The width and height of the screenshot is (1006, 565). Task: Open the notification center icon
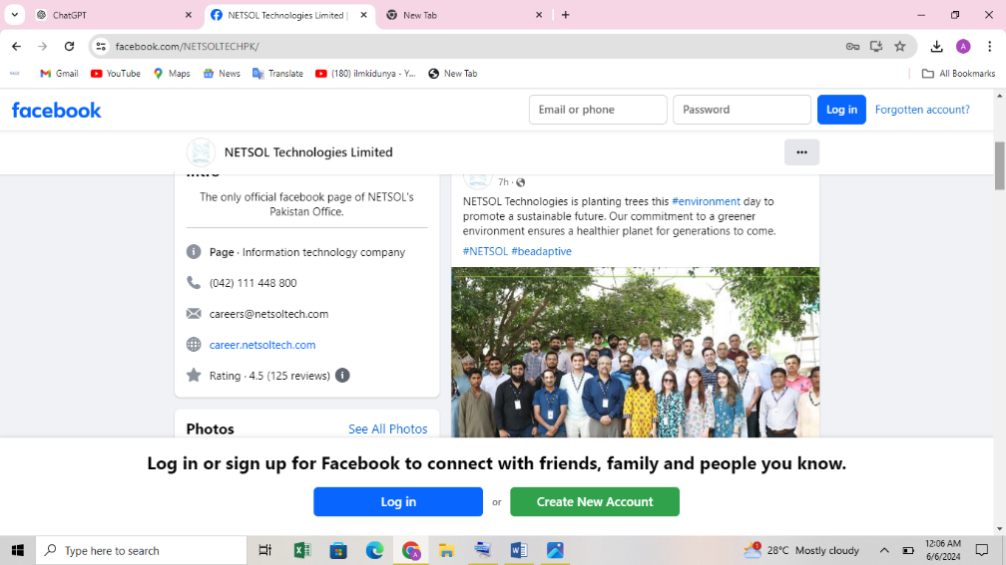982,550
